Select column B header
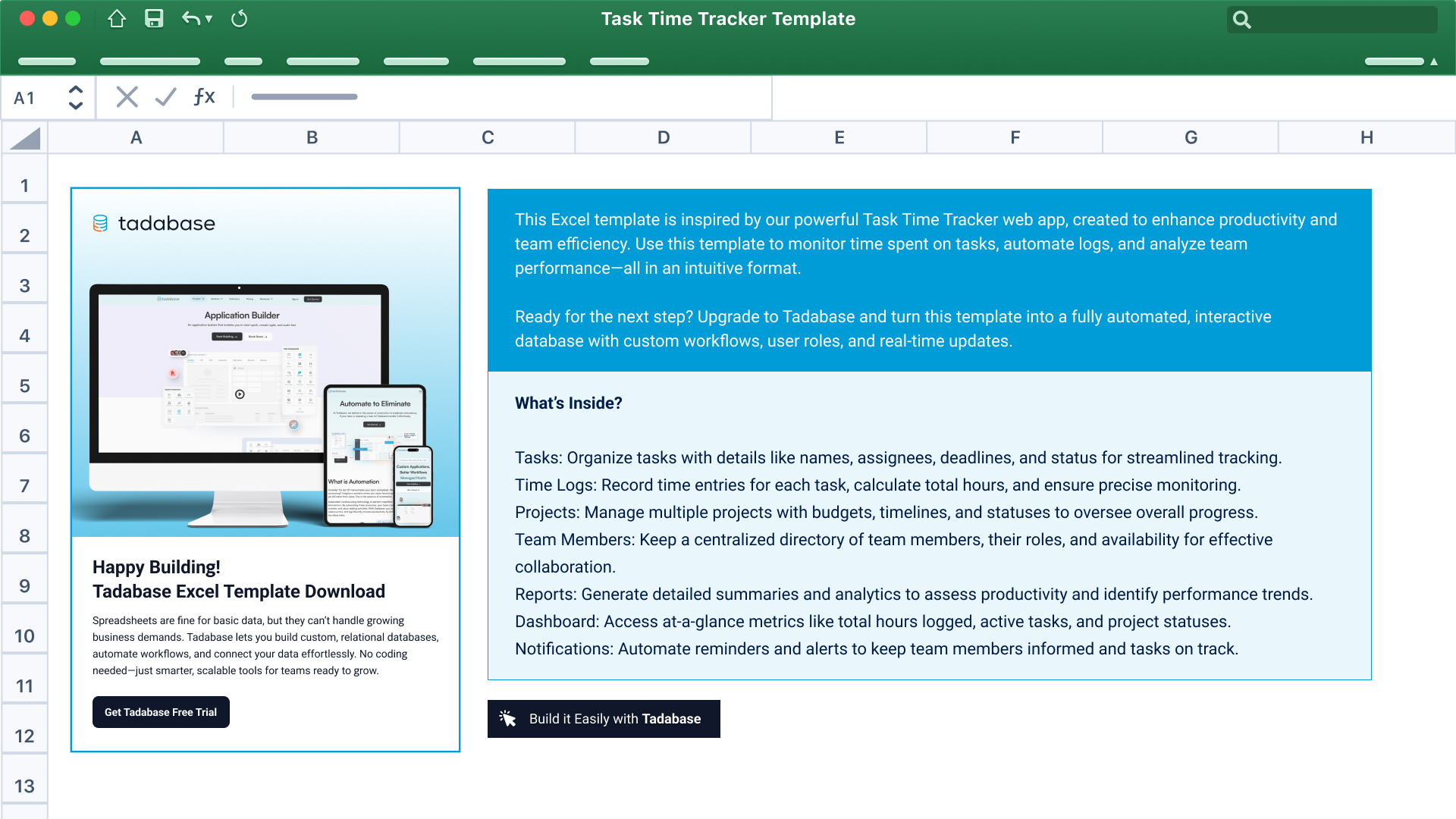 (x=312, y=138)
